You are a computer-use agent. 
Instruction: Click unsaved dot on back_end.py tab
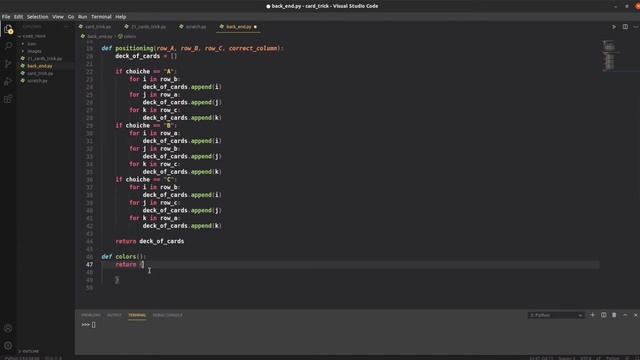point(256,27)
